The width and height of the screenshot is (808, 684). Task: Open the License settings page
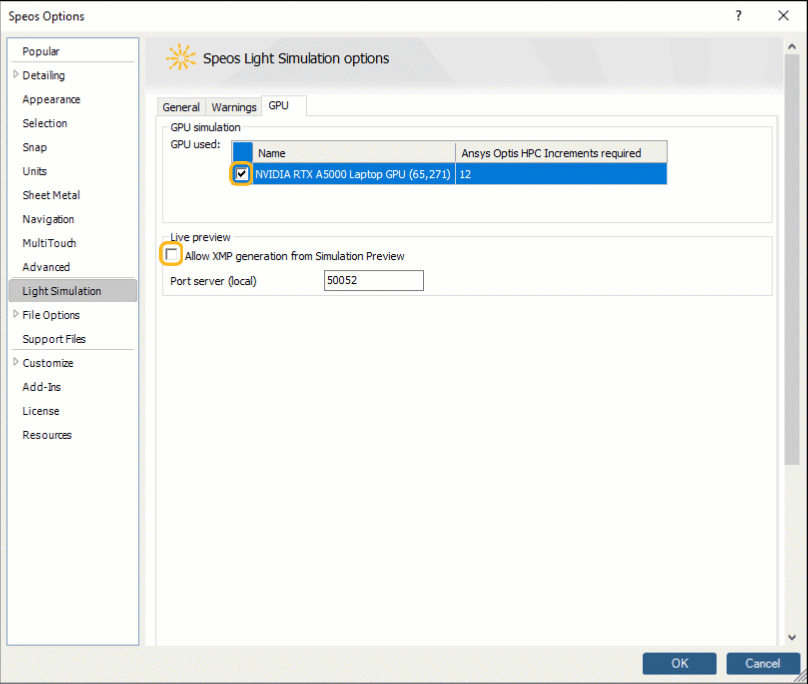[x=41, y=411]
